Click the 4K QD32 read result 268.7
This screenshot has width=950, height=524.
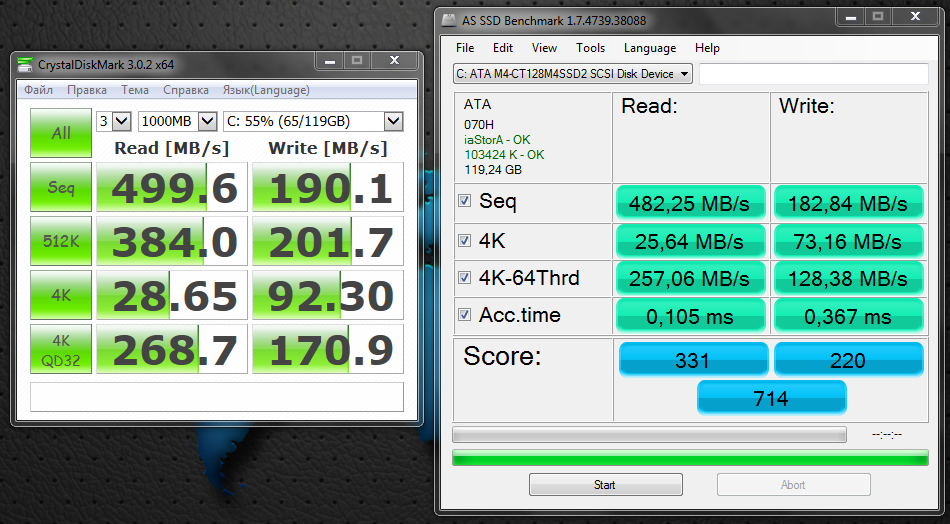(172, 349)
